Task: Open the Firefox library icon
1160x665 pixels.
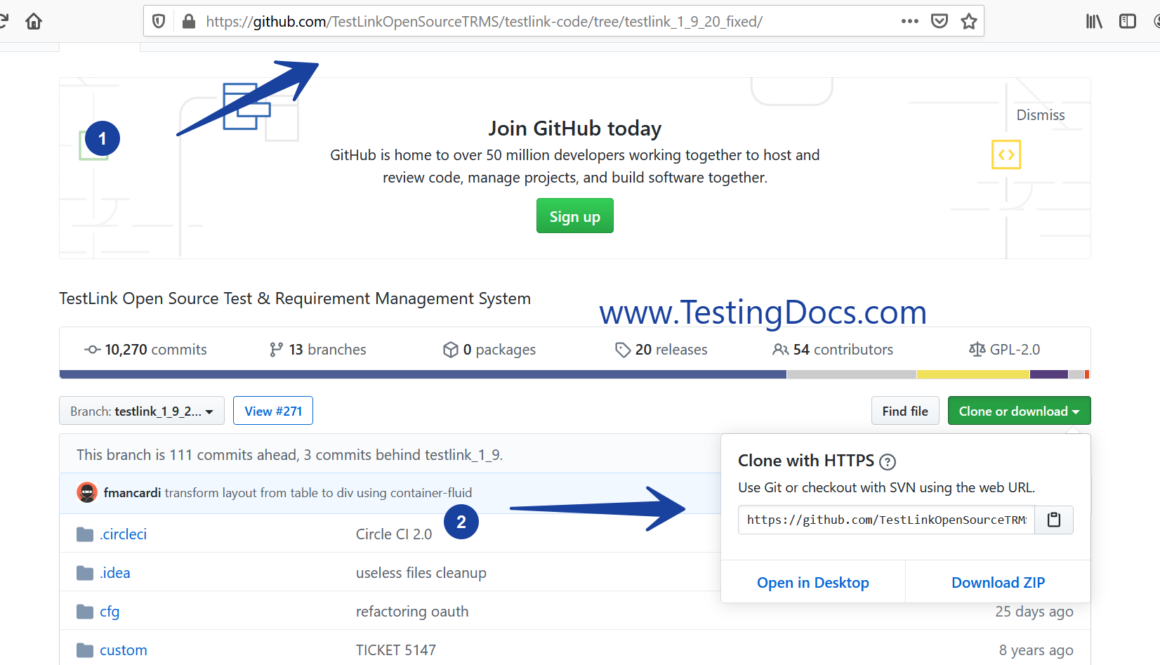Action: (1094, 21)
